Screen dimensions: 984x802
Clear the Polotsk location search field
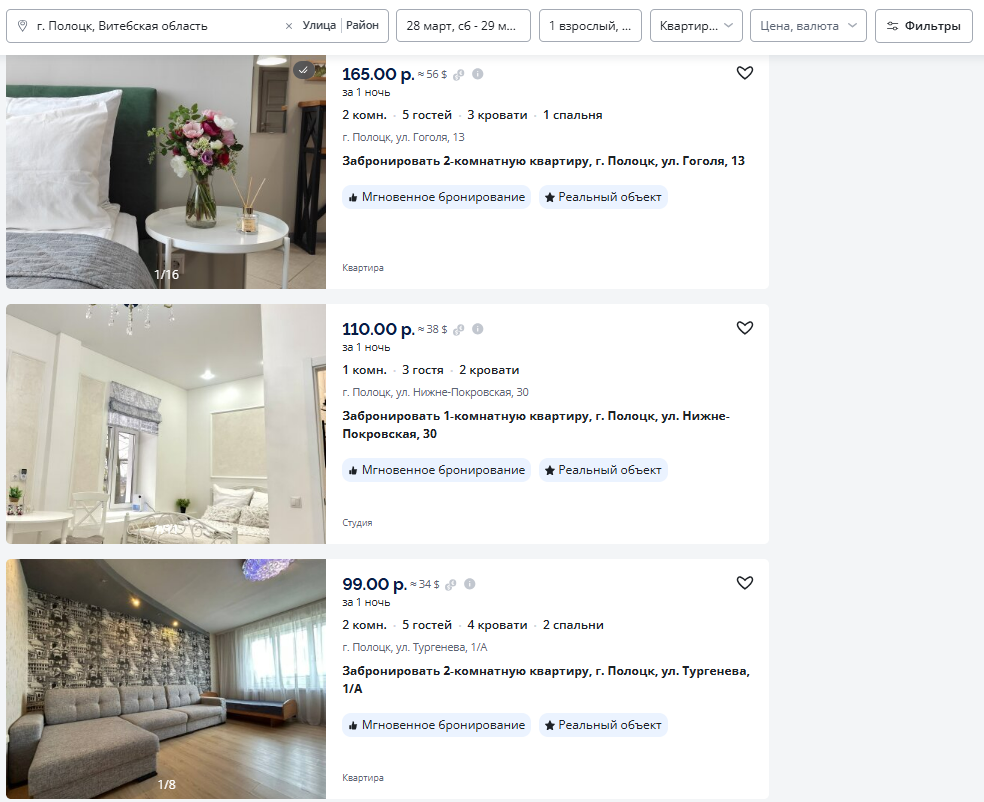(289, 26)
